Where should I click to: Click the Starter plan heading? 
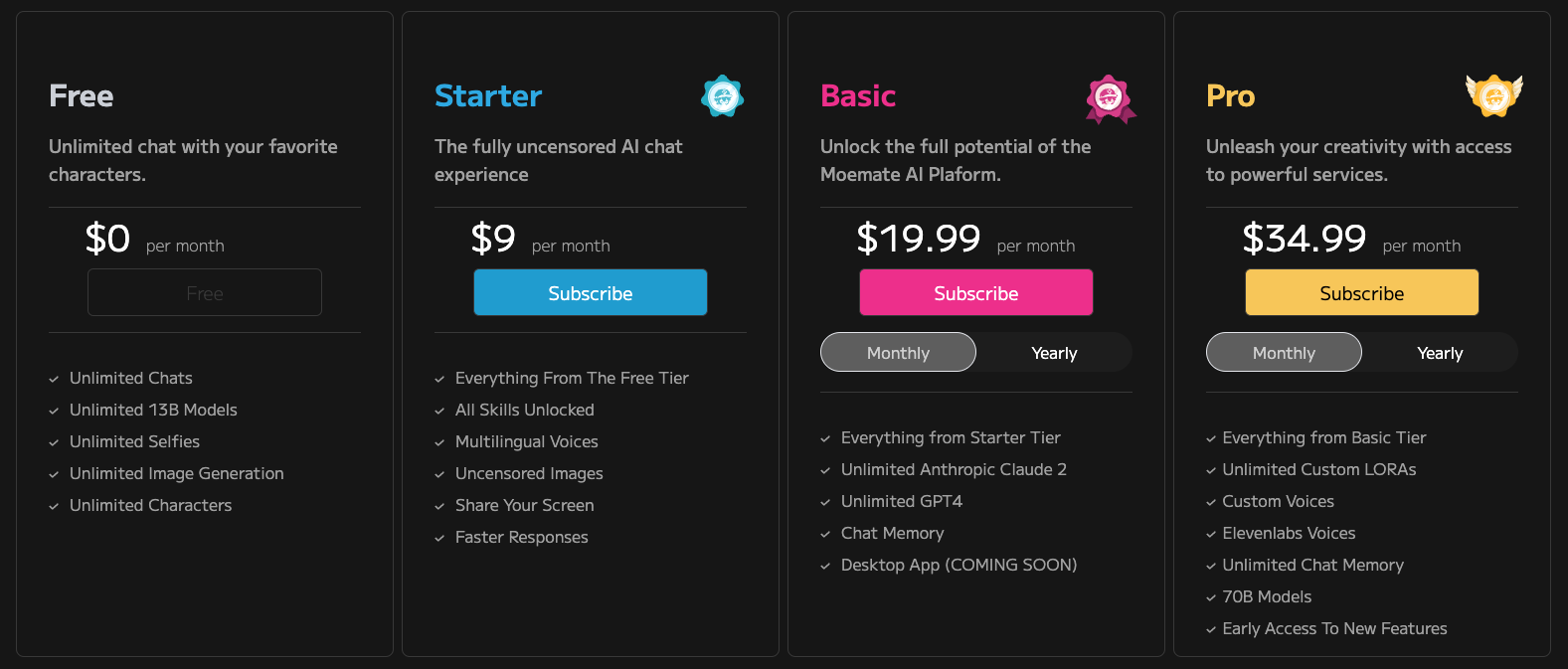(x=488, y=96)
